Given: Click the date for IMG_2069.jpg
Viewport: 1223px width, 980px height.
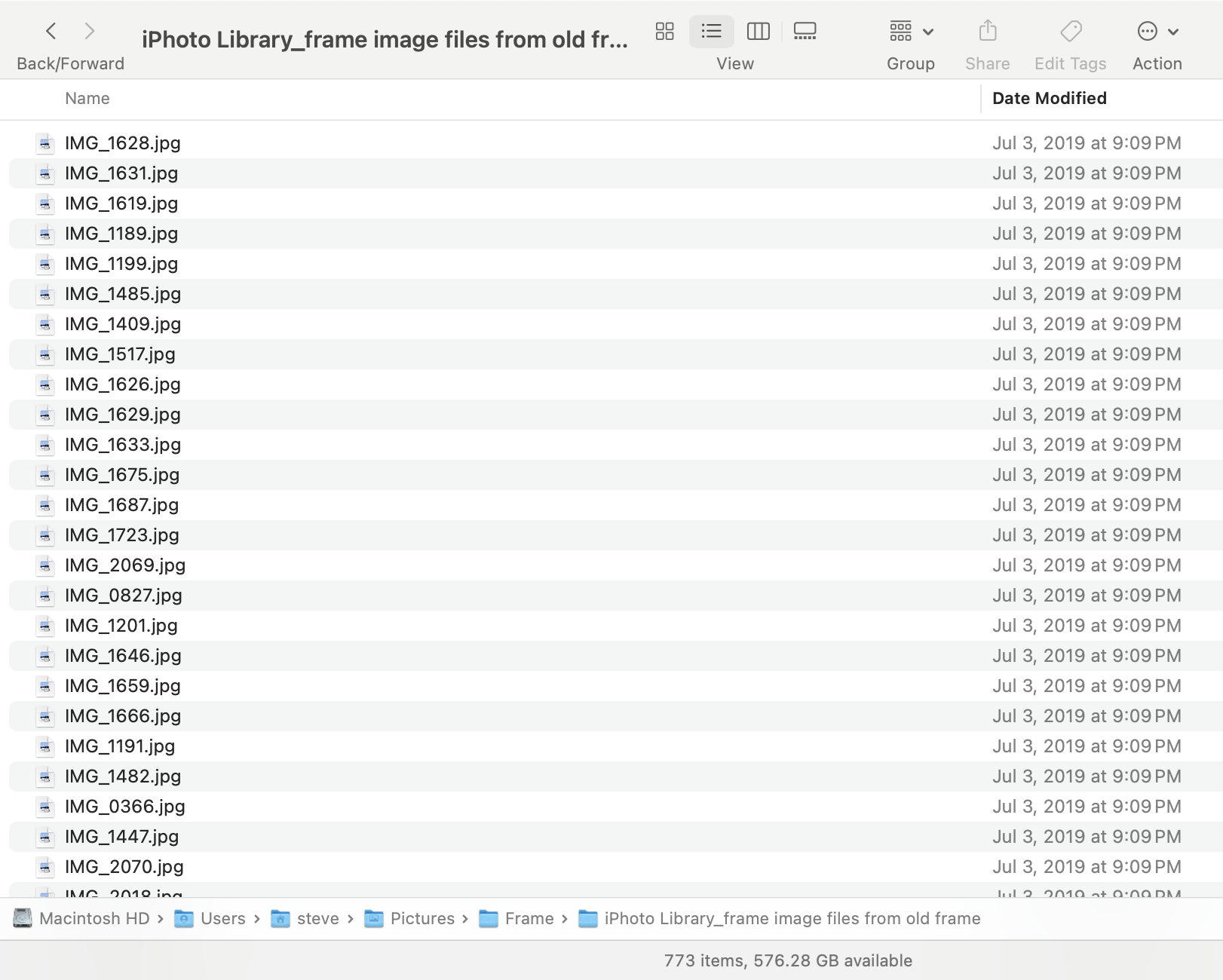Looking at the screenshot, I should [x=1087, y=565].
